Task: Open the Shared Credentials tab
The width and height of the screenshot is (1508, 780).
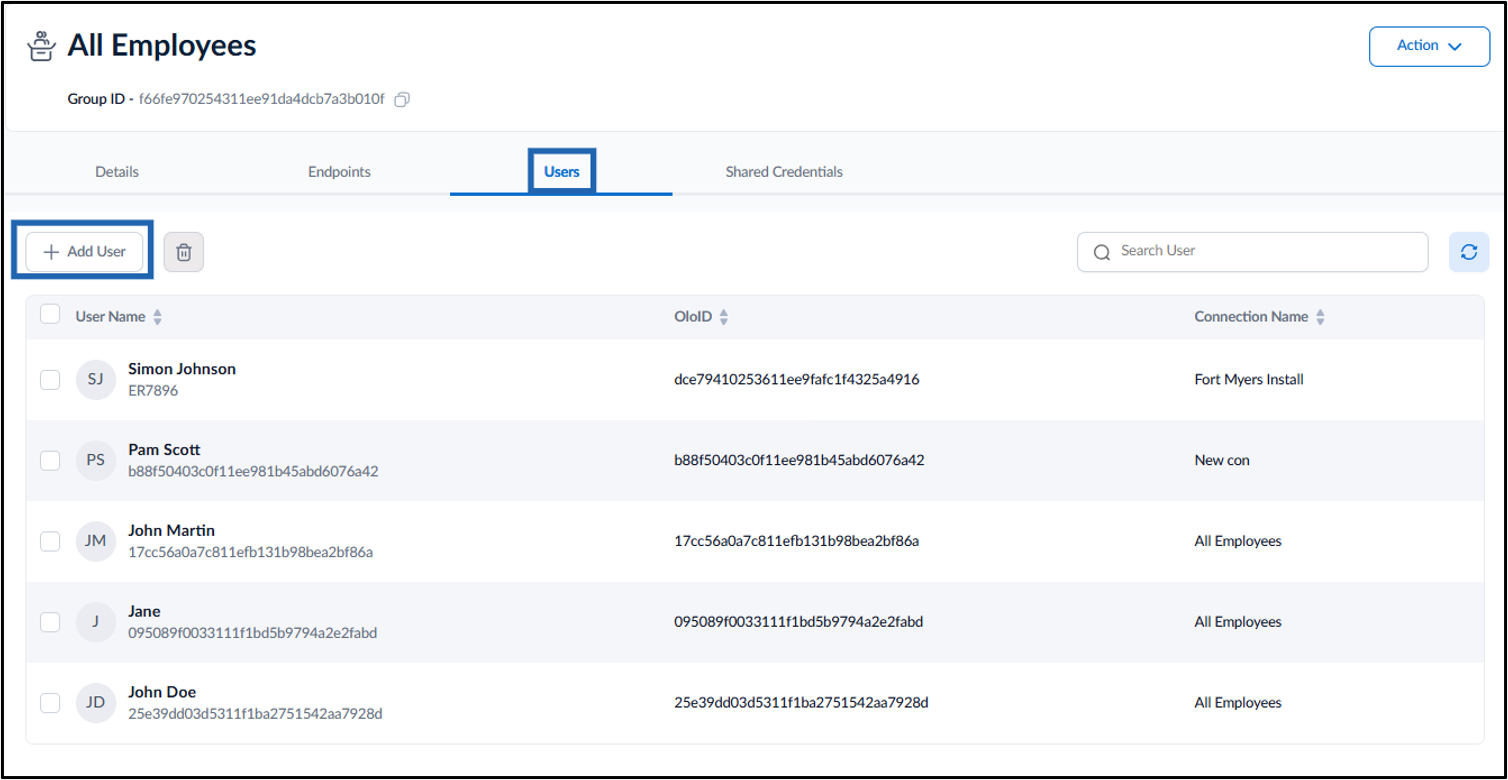Action: pos(784,172)
